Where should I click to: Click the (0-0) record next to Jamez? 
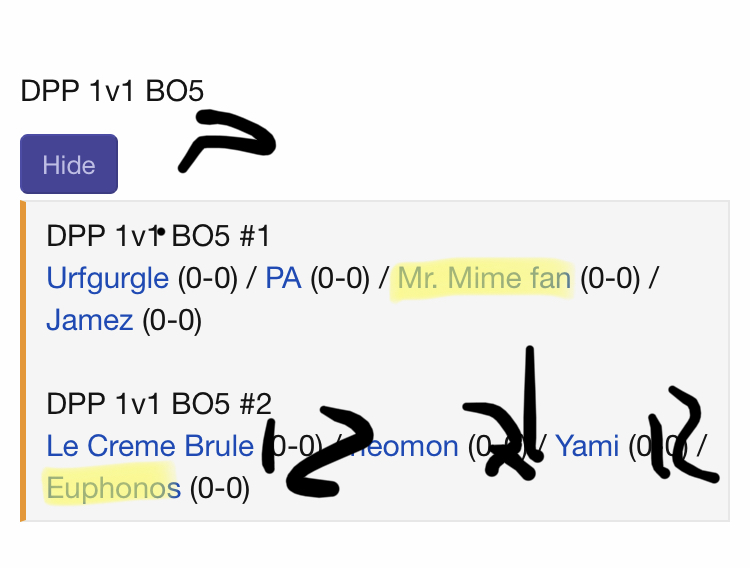pos(172,321)
